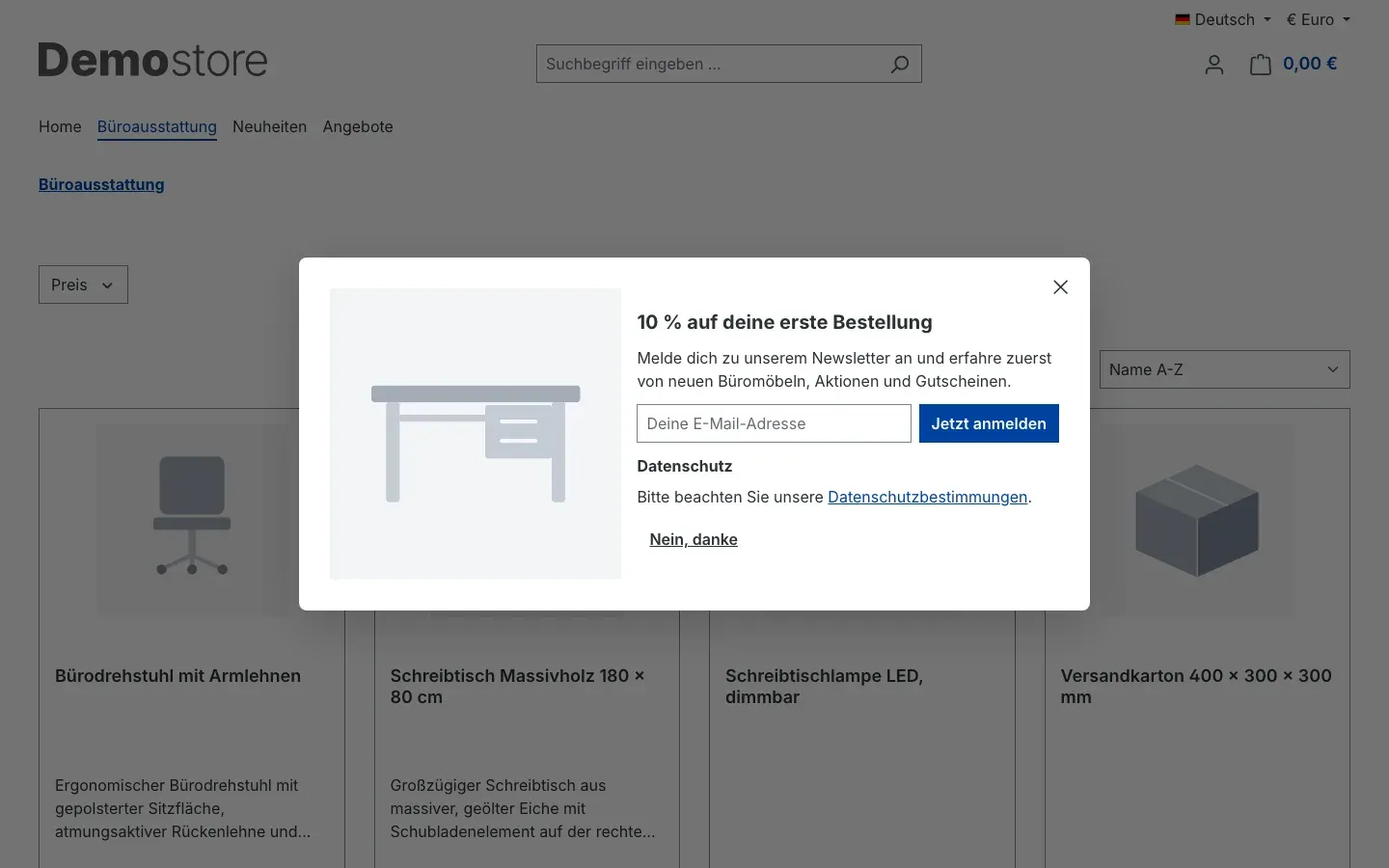
Task: Click the cardboard box product thumbnail
Action: (1197, 520)
